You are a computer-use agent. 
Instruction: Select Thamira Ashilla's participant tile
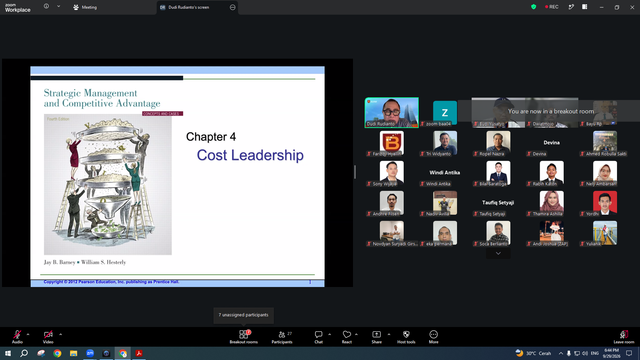coord(551,203)
